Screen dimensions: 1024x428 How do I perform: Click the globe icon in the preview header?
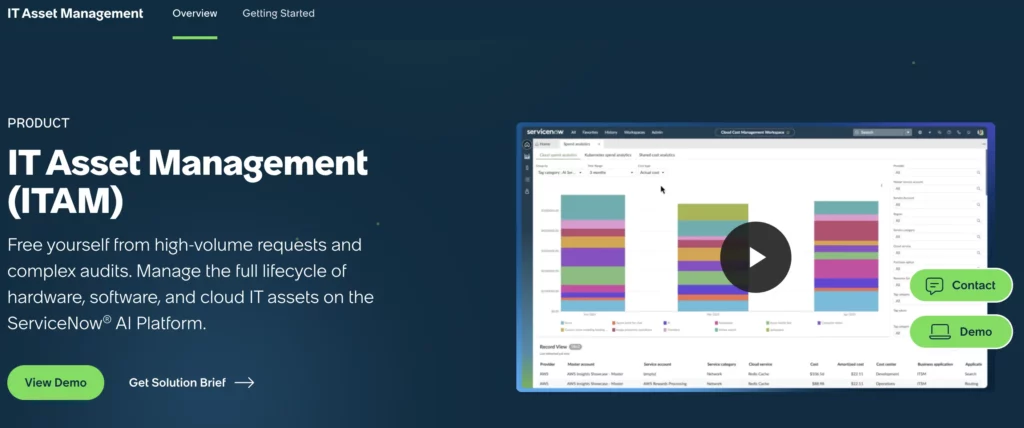click(920, 132)
